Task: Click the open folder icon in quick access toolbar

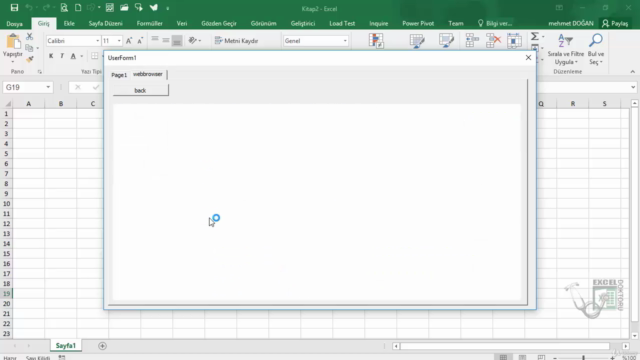Action: [124, 8]
